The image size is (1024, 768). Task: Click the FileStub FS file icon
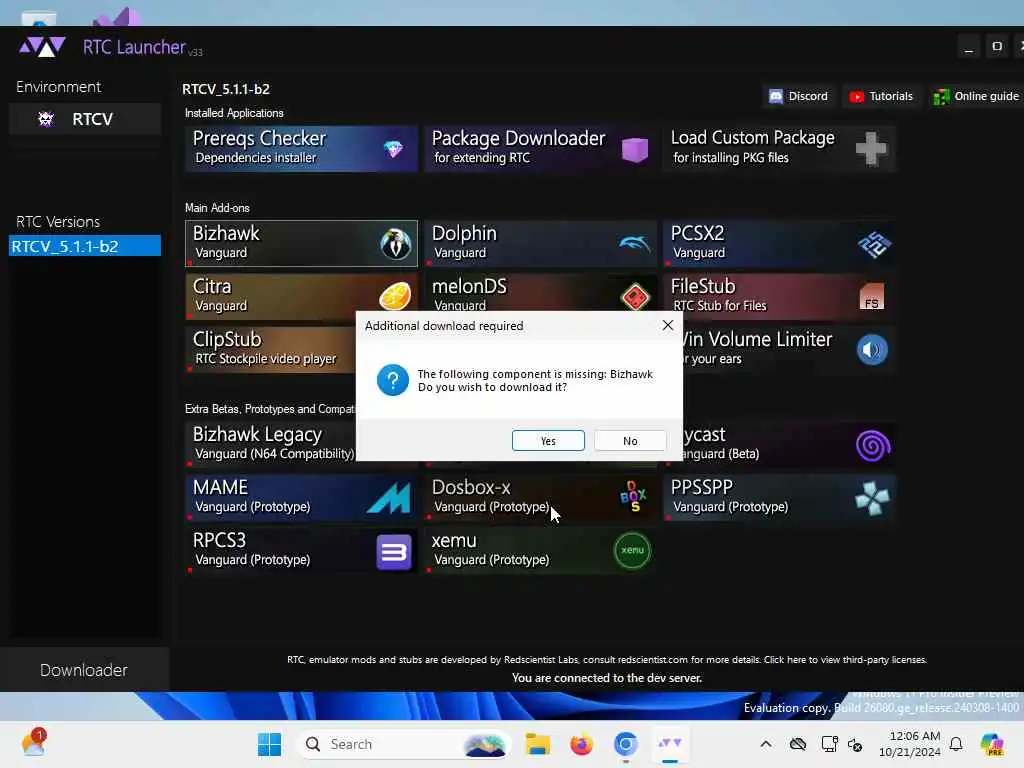coord(872,296)
